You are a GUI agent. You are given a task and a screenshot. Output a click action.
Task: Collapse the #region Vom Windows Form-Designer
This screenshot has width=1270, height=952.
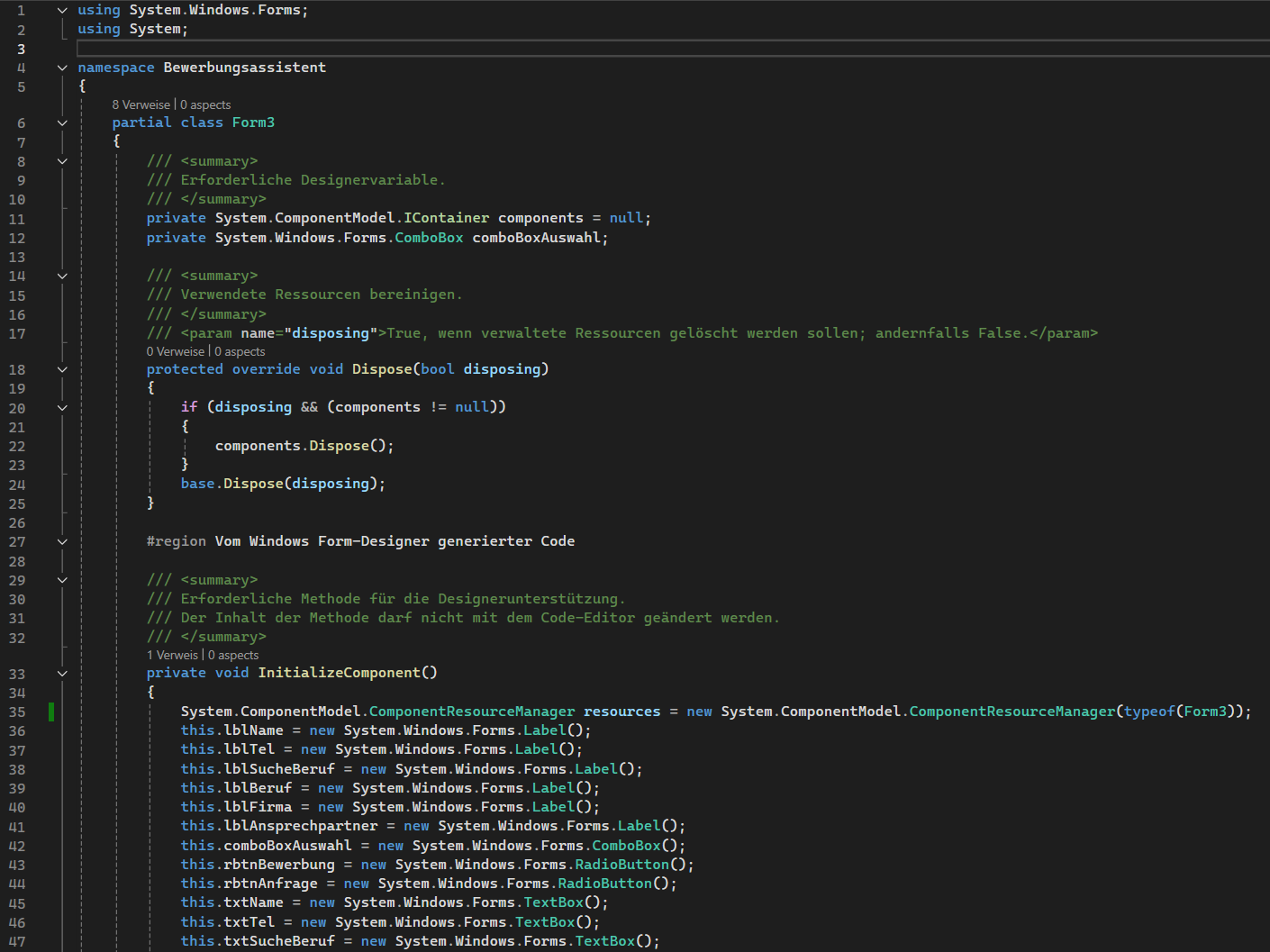(x=62, y=541)
